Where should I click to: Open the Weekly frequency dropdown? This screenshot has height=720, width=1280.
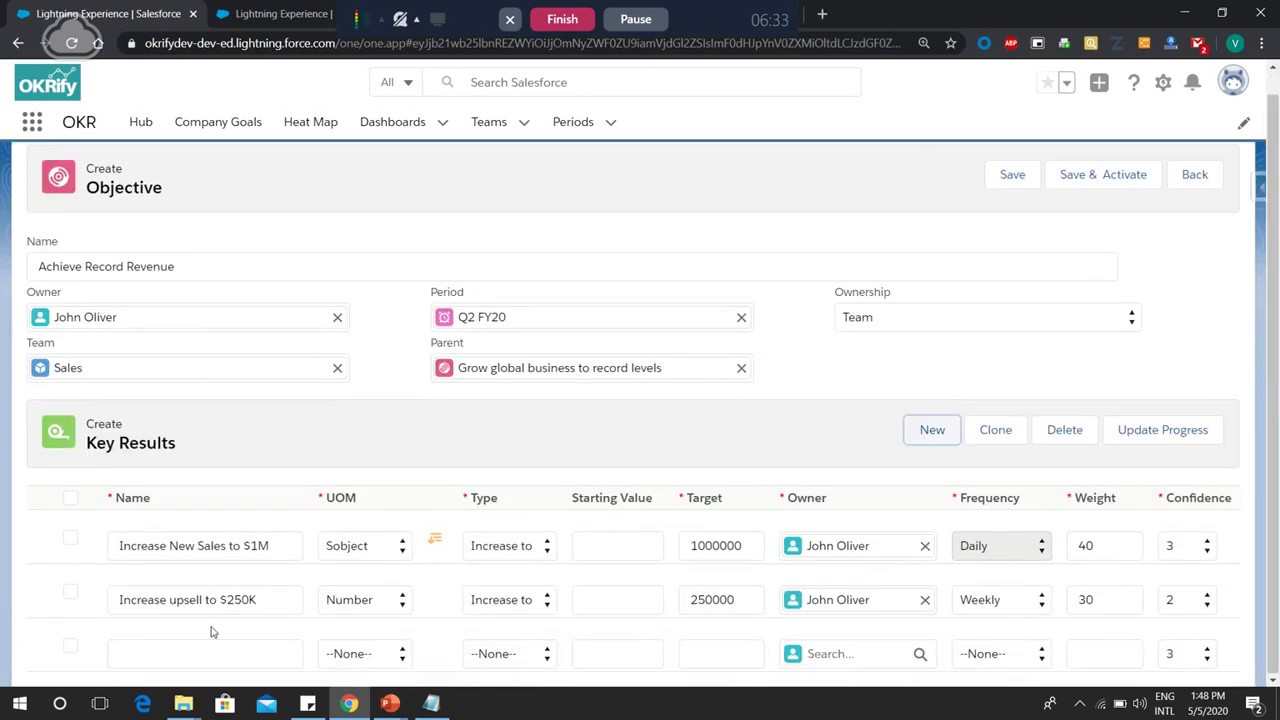[x=1002, y=600]
